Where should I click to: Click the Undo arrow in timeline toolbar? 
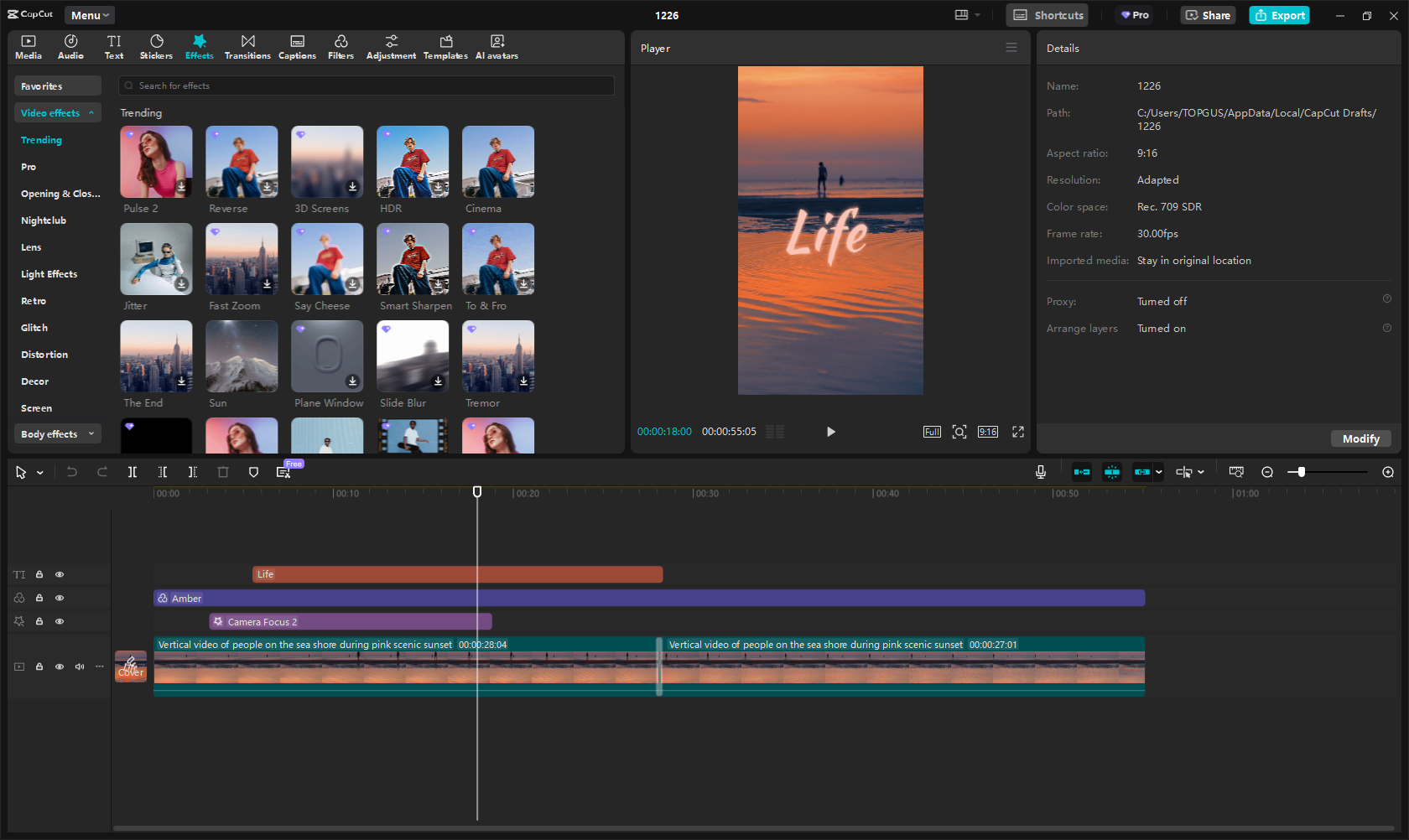72,472
